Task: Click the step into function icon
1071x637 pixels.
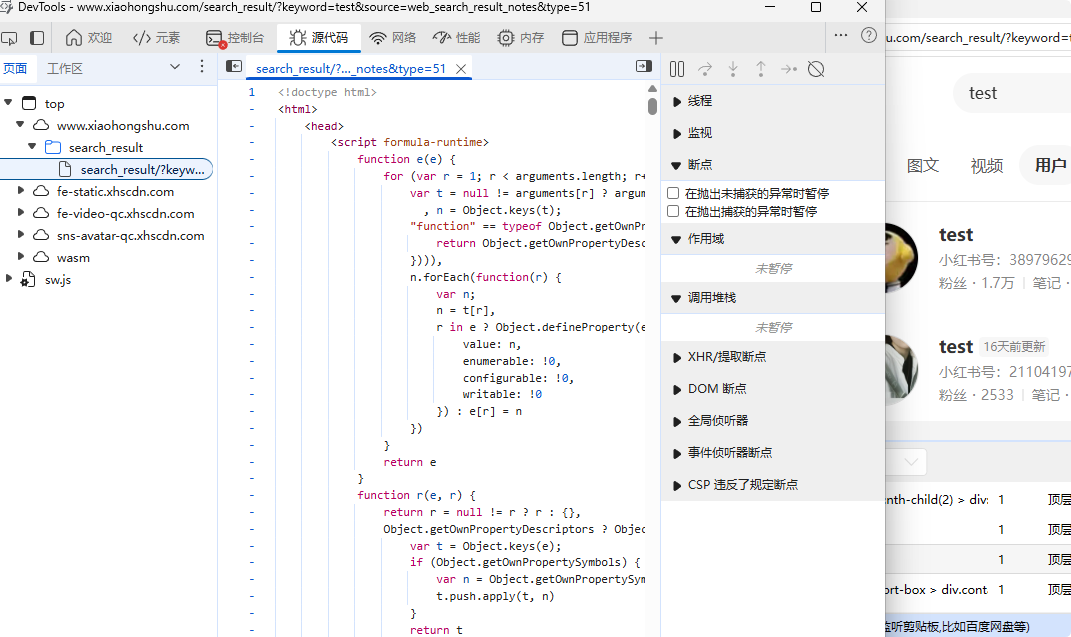Action: pyautogui.click(x=733, y=69)
